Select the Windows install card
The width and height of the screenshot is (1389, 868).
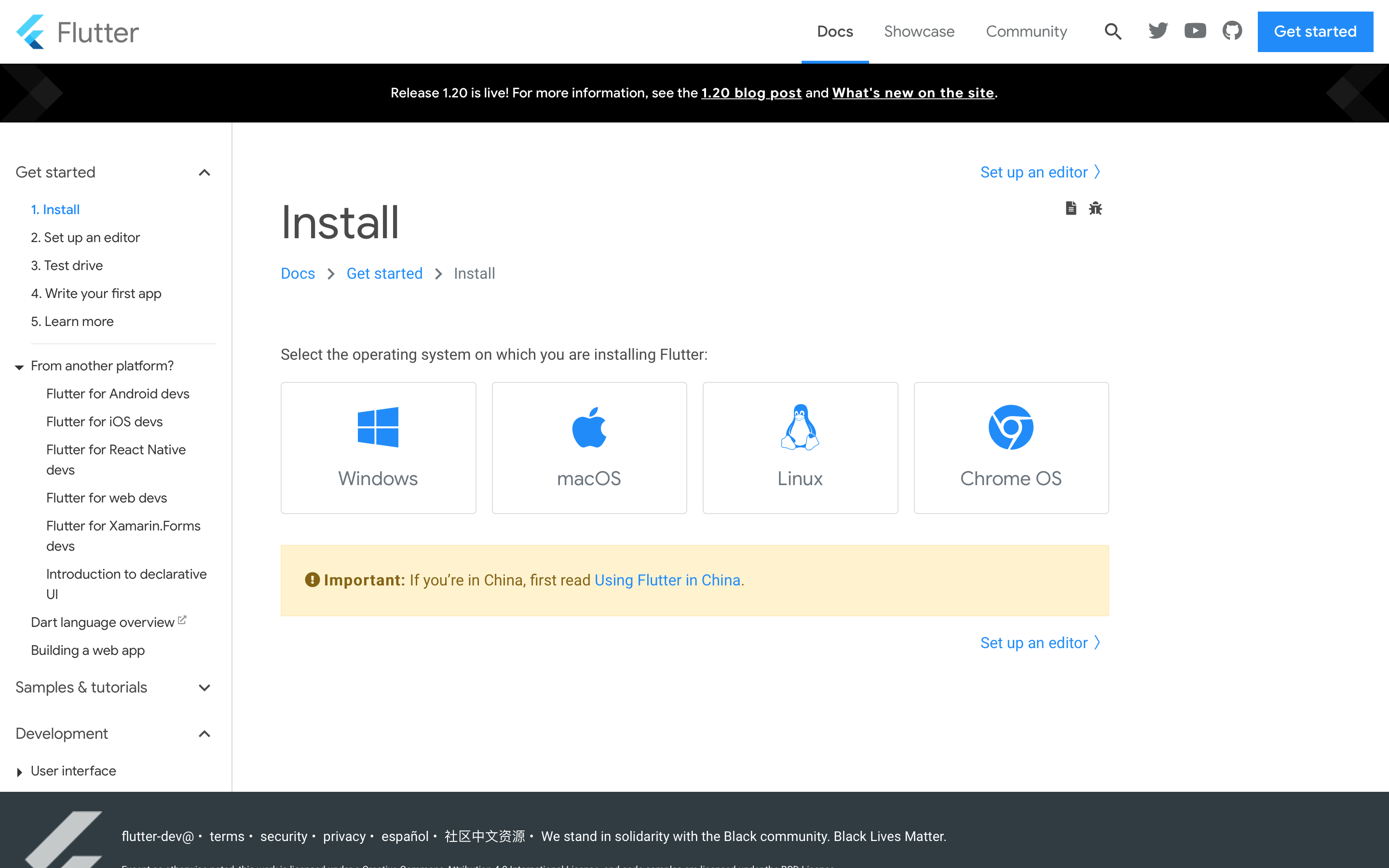378,448
